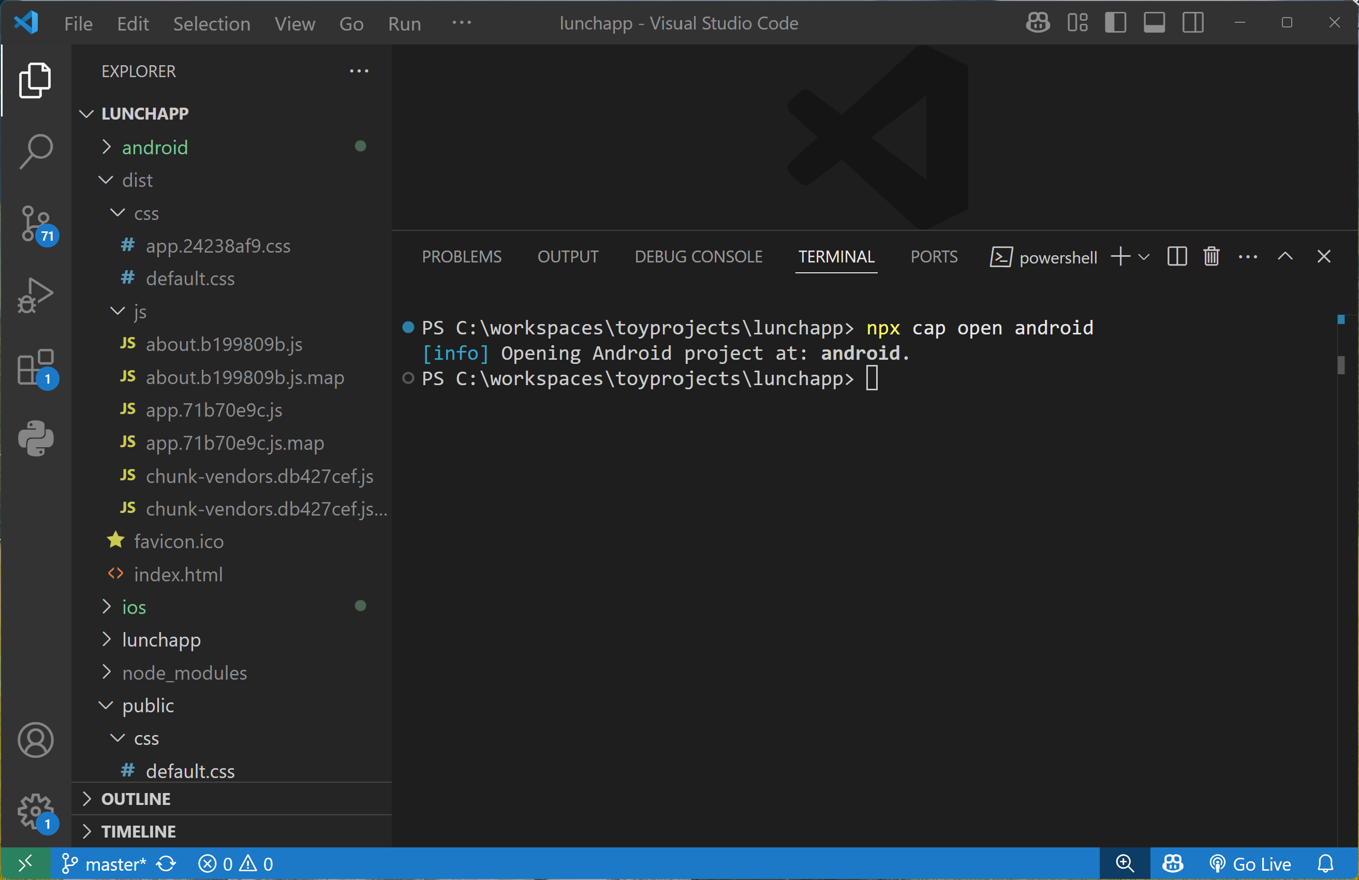The height and width of the screenshot is (880, 1359).
Task: Maximize the panel size with chevron
Action: pos(1285,257)
